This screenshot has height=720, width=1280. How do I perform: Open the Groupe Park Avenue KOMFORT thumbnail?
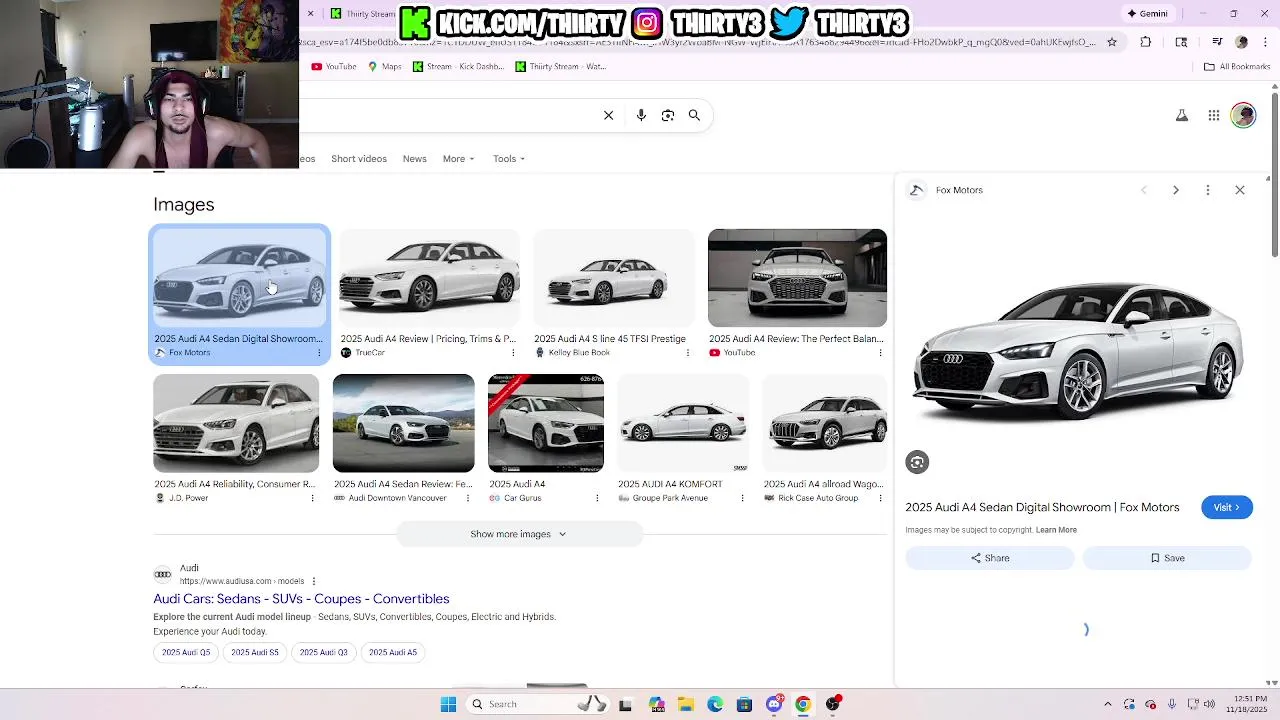point(683,423)
